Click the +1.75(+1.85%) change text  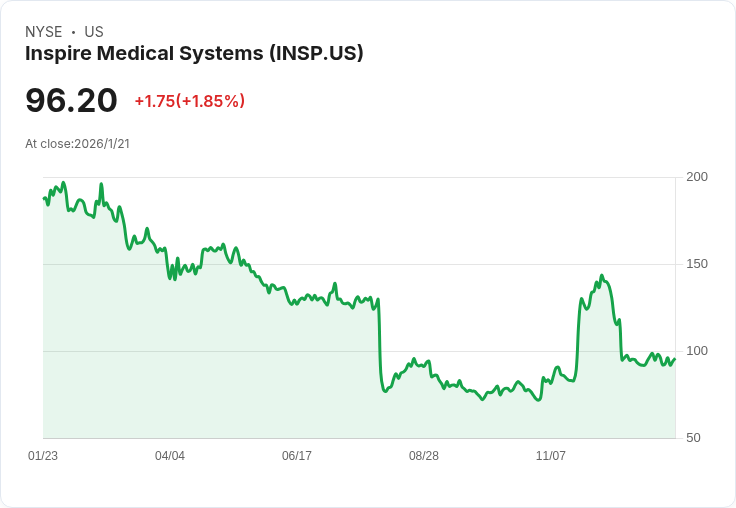(190, 101)
